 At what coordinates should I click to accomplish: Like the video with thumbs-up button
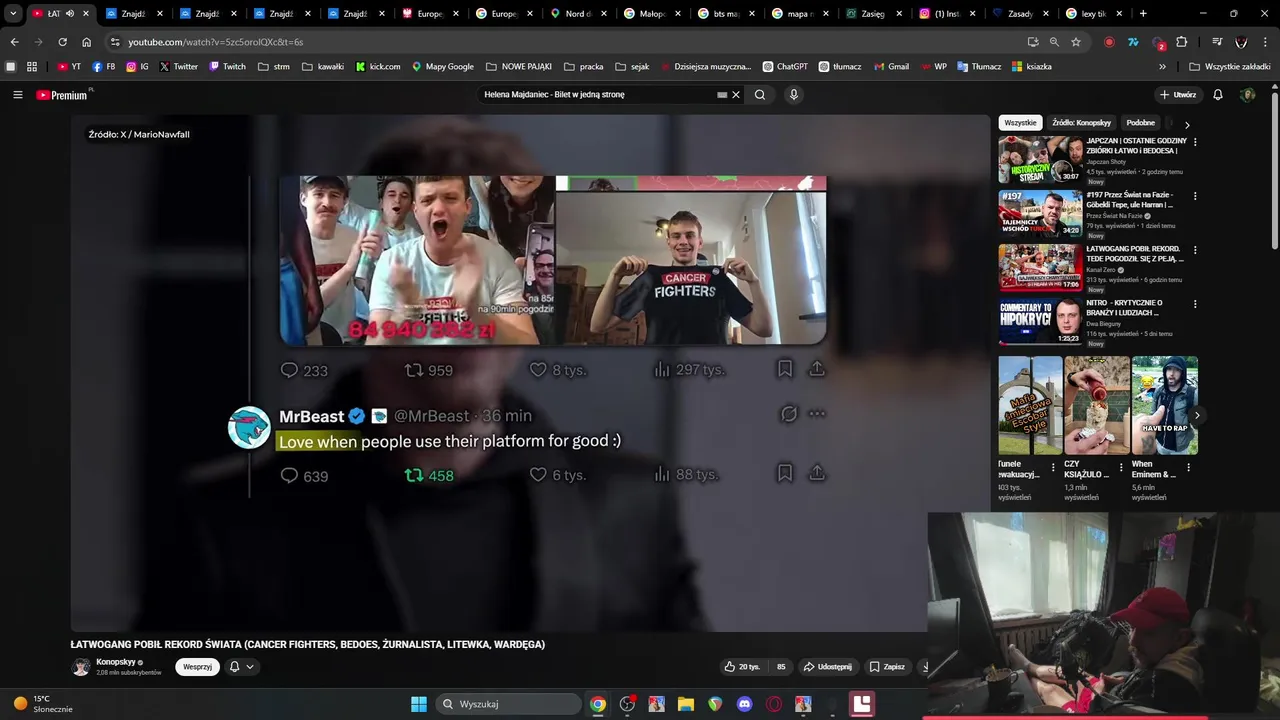(742, 667)
